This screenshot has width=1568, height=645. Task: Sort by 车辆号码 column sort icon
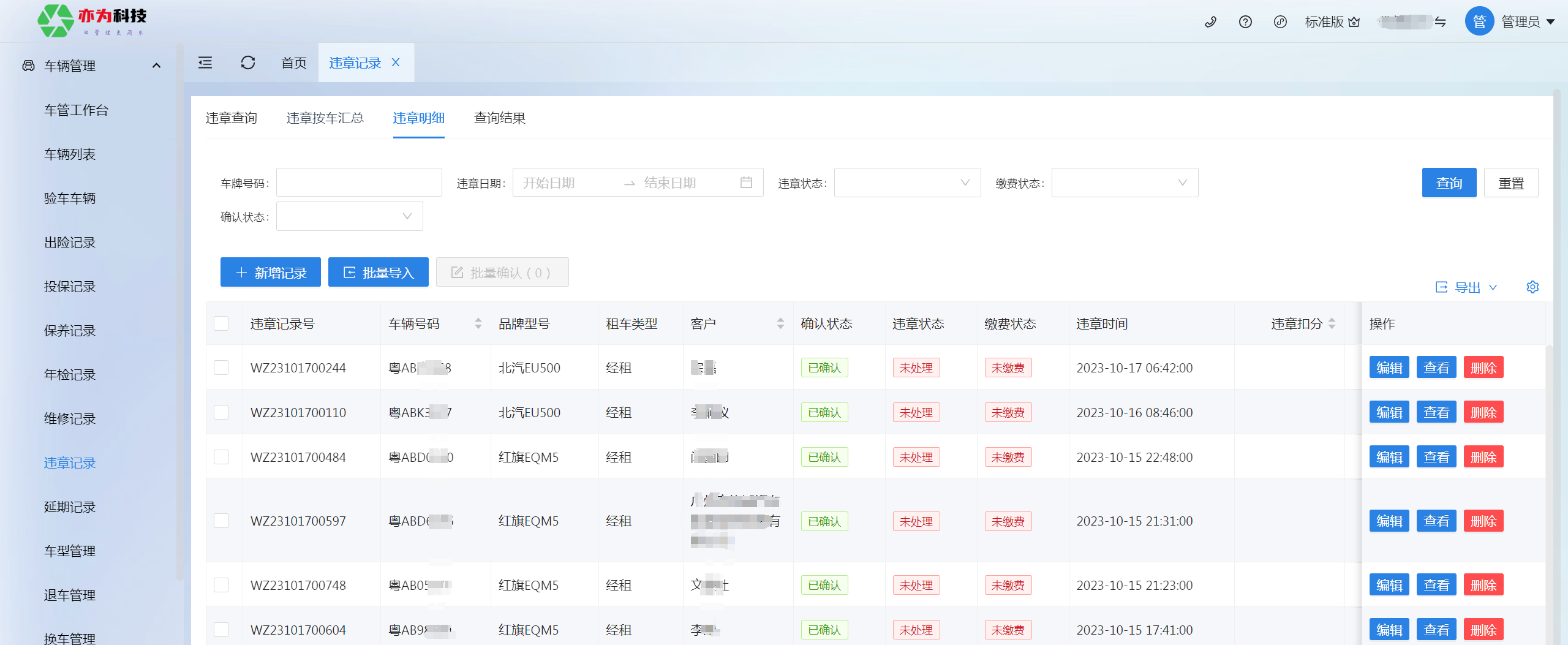point(478,323)
